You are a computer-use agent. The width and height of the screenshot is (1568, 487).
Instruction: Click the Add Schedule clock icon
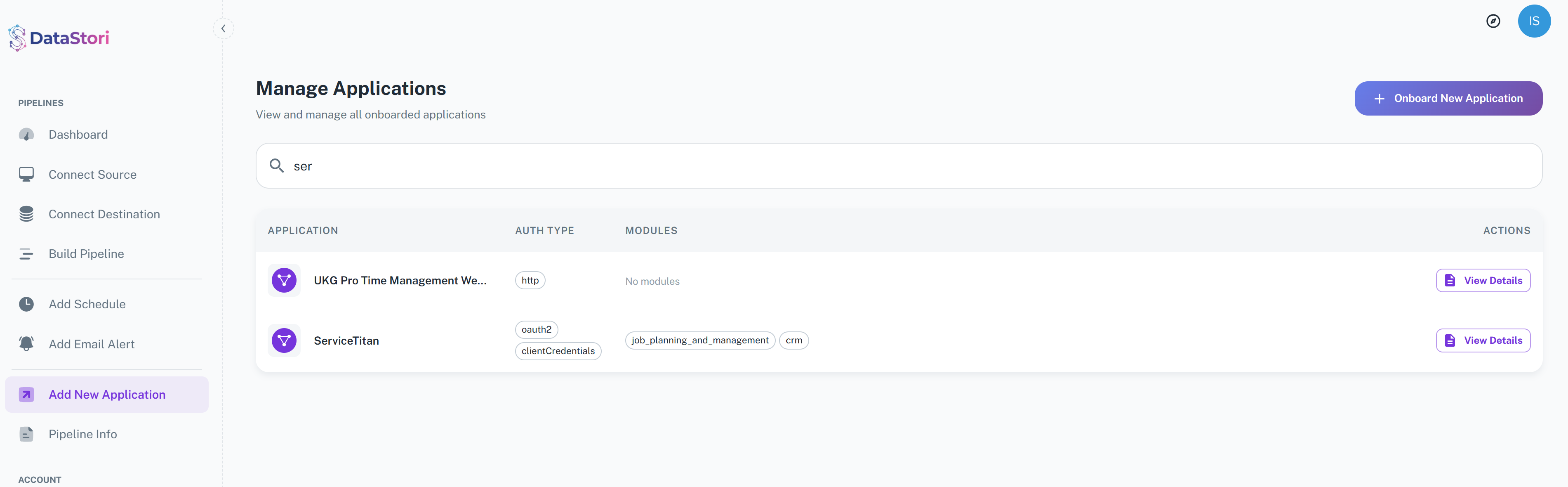point(26,304)
